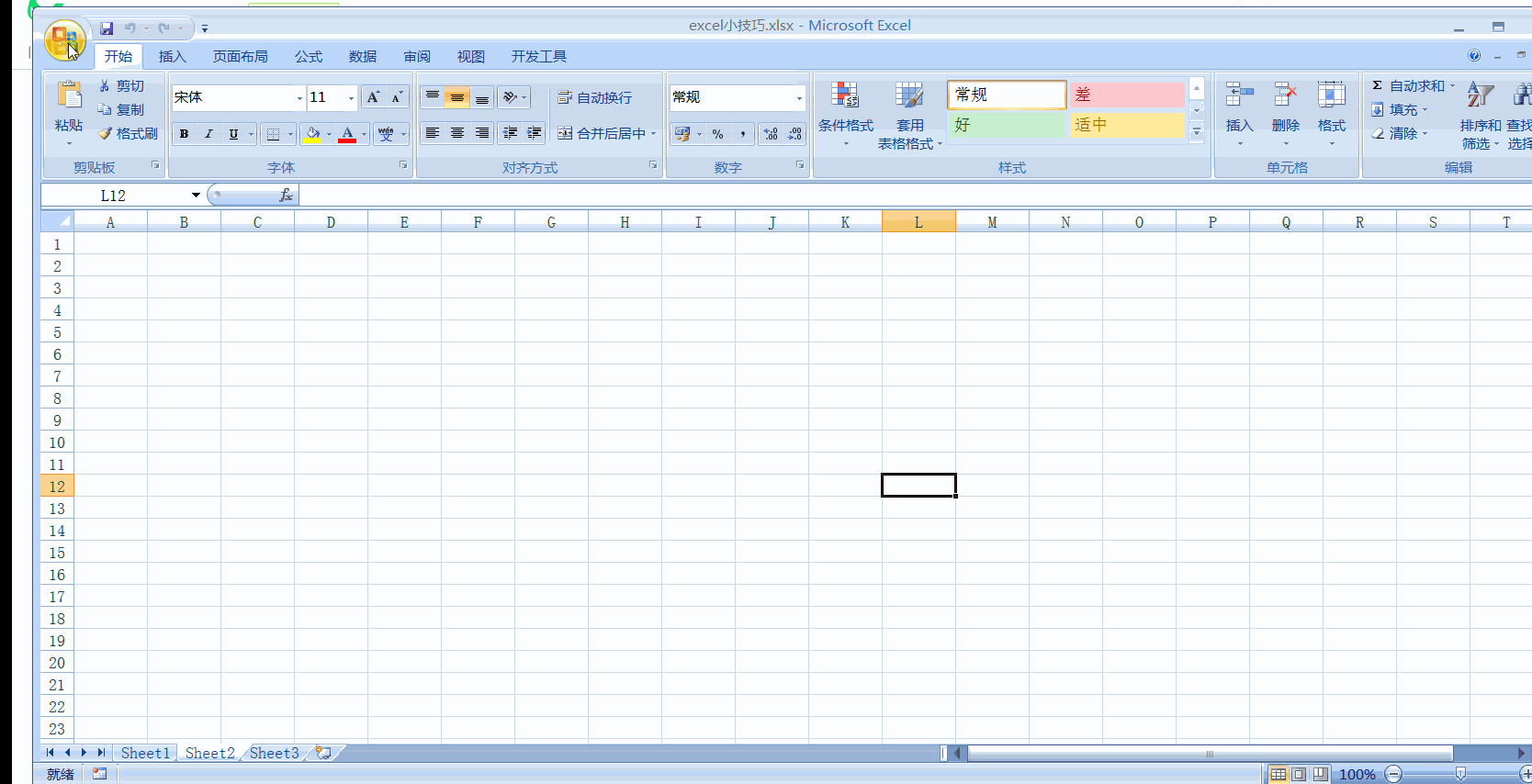Open 合并后居中 dropdown arrow
The height and width of the screenshot is (784, 1532).
[653, 134]
